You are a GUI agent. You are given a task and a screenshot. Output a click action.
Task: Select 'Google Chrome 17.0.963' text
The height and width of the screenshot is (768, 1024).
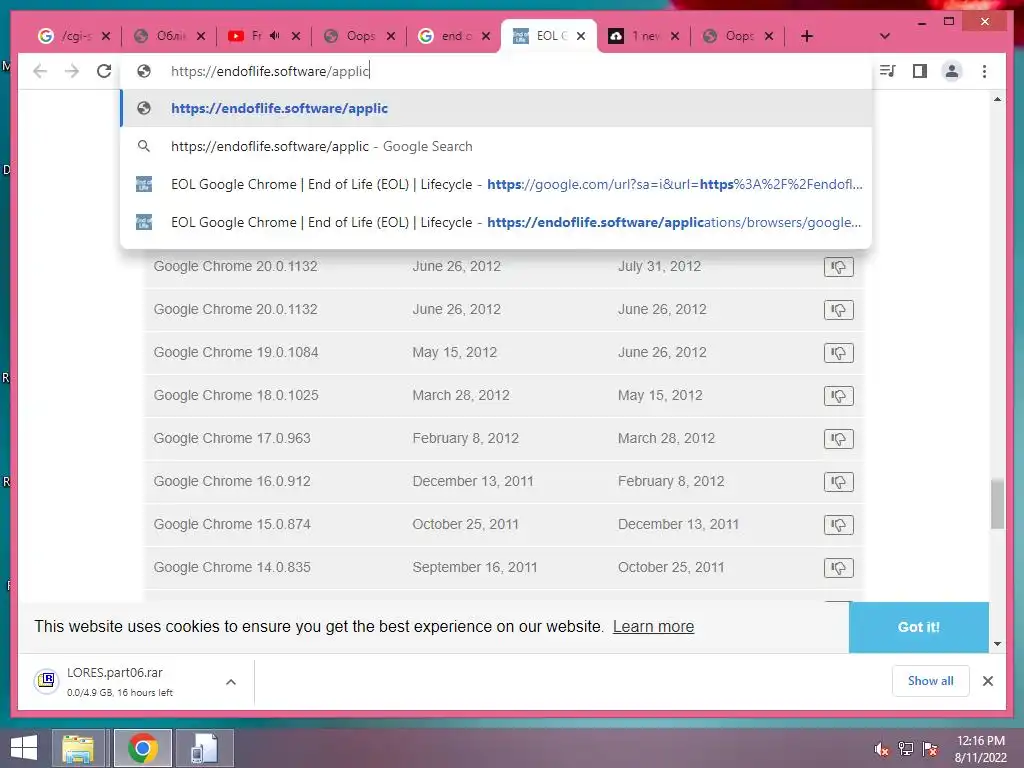(x=232, y=439)
